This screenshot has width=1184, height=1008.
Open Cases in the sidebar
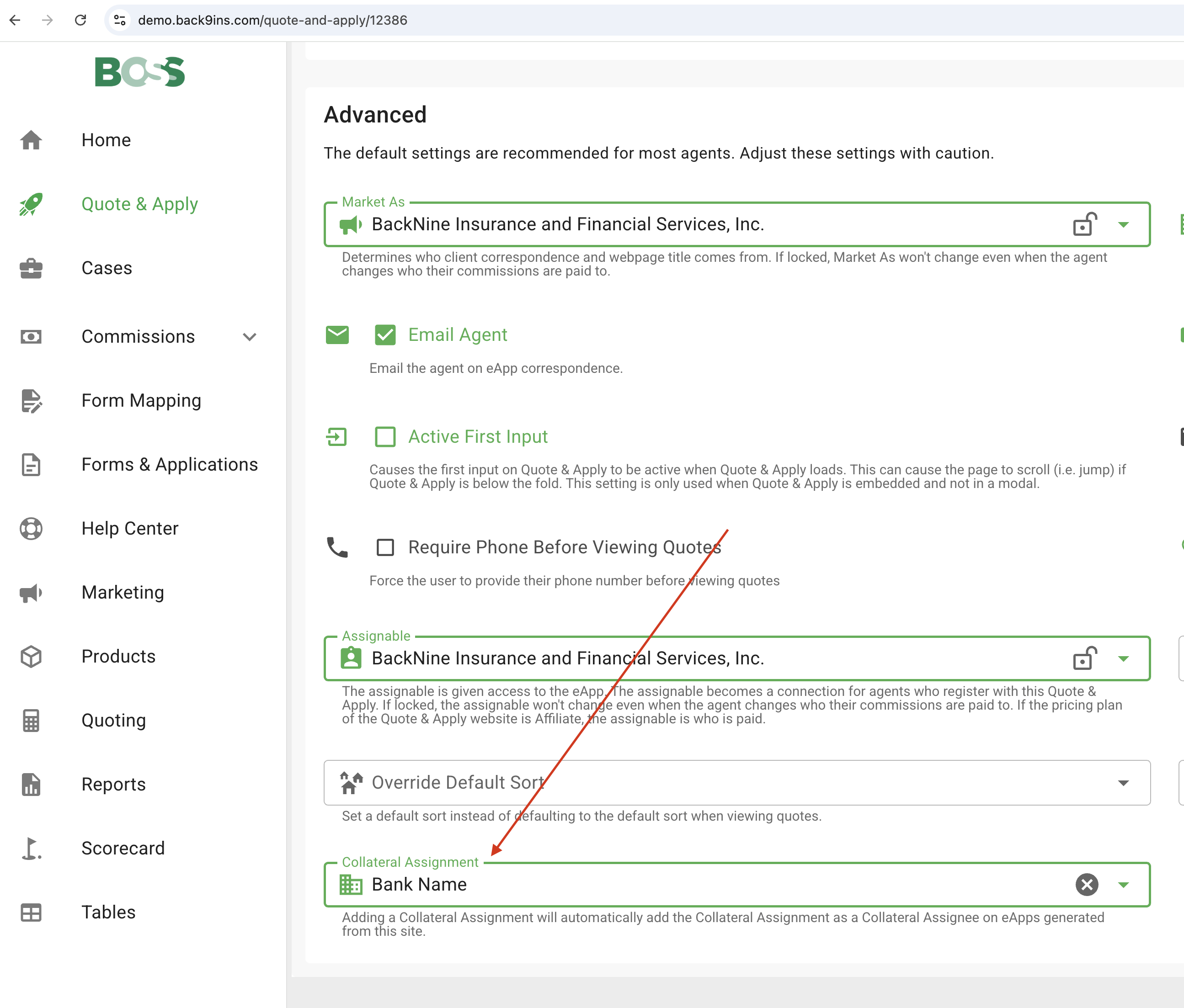point(107,268)
